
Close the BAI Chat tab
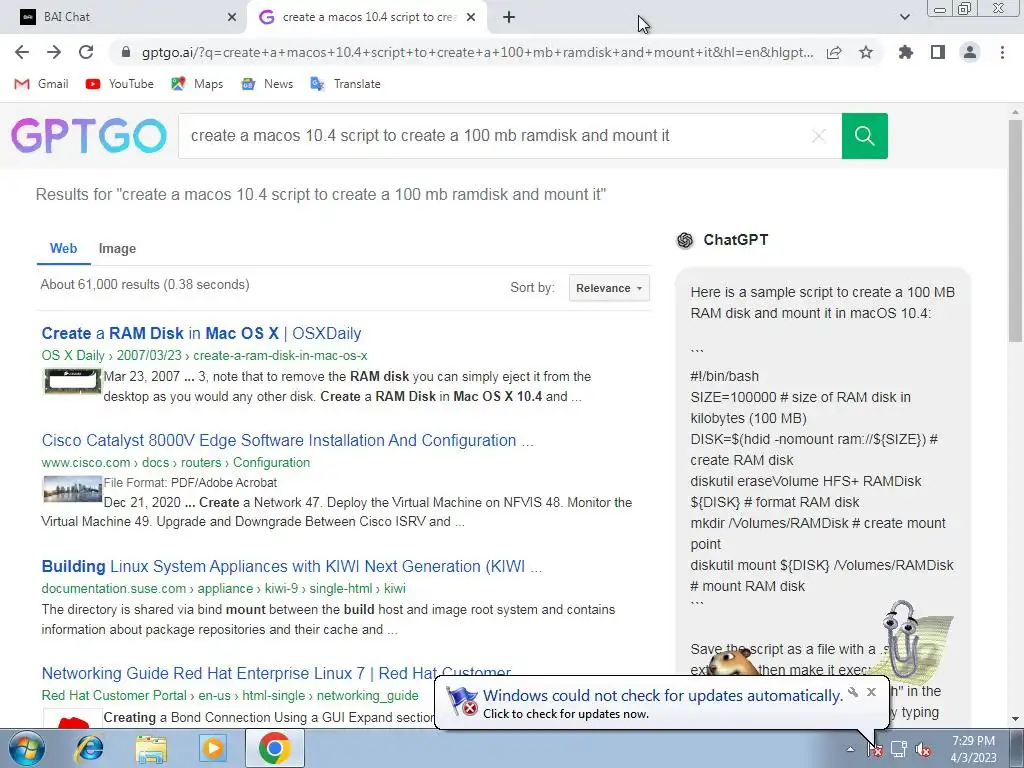point(232,17)
